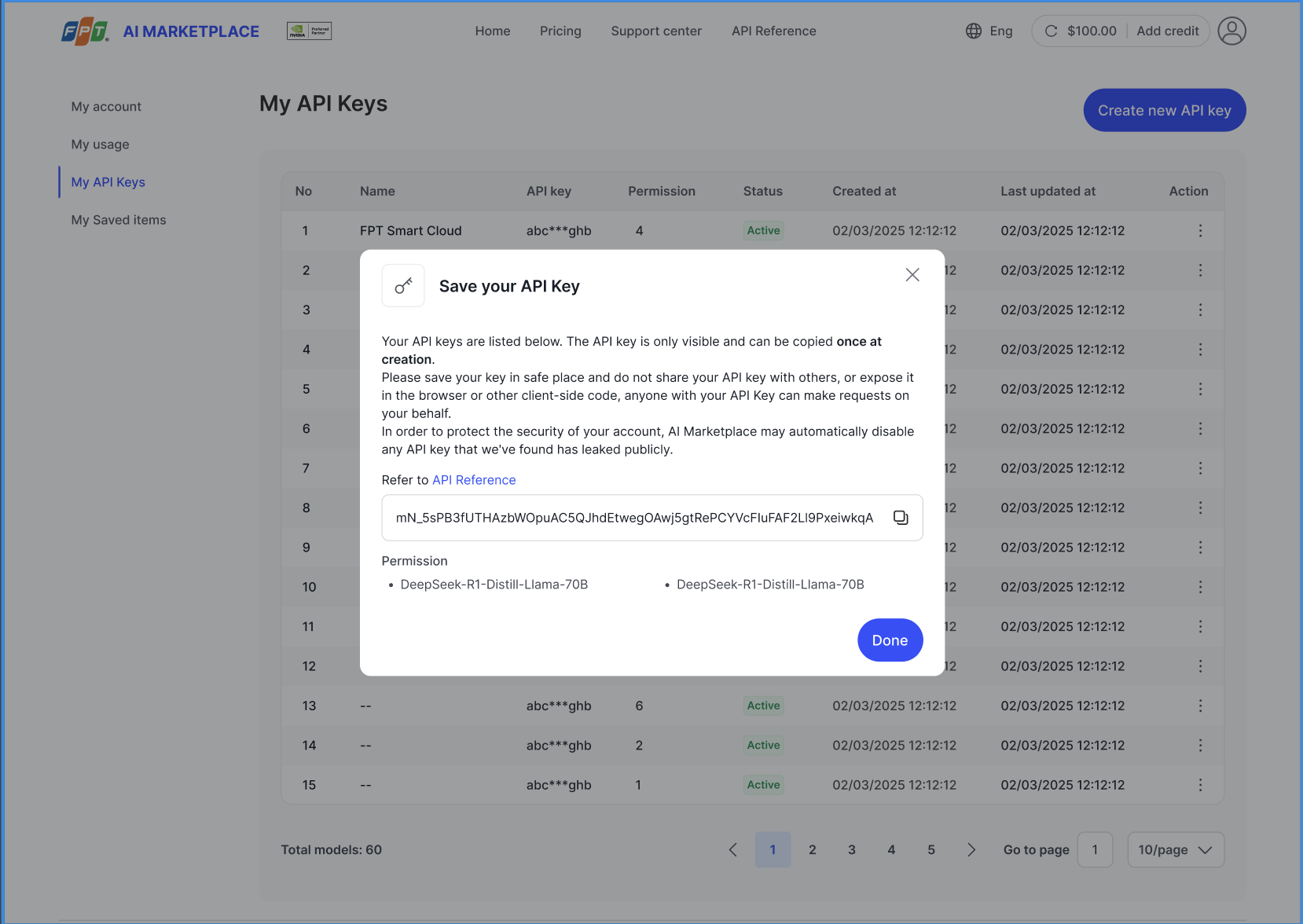Open action menu for row 7

point(1200,468)
